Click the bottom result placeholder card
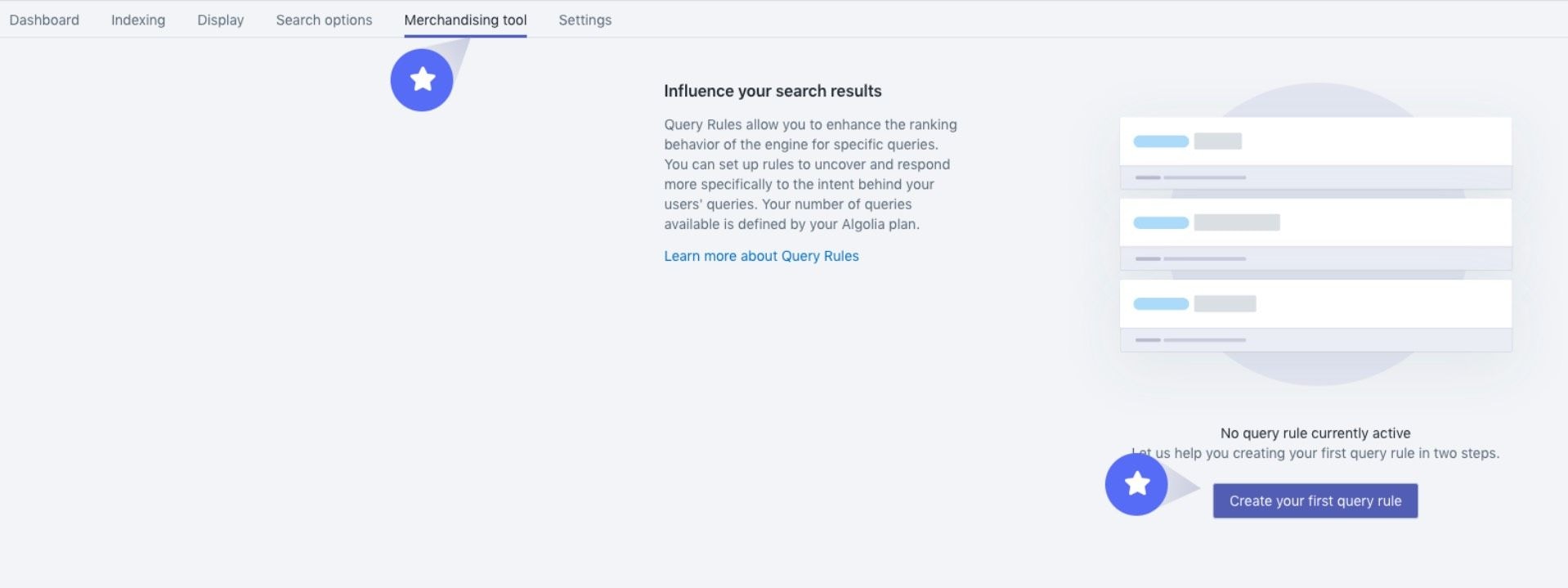Viewport: 1568px width, 588px height. (x=1315, y=303)
